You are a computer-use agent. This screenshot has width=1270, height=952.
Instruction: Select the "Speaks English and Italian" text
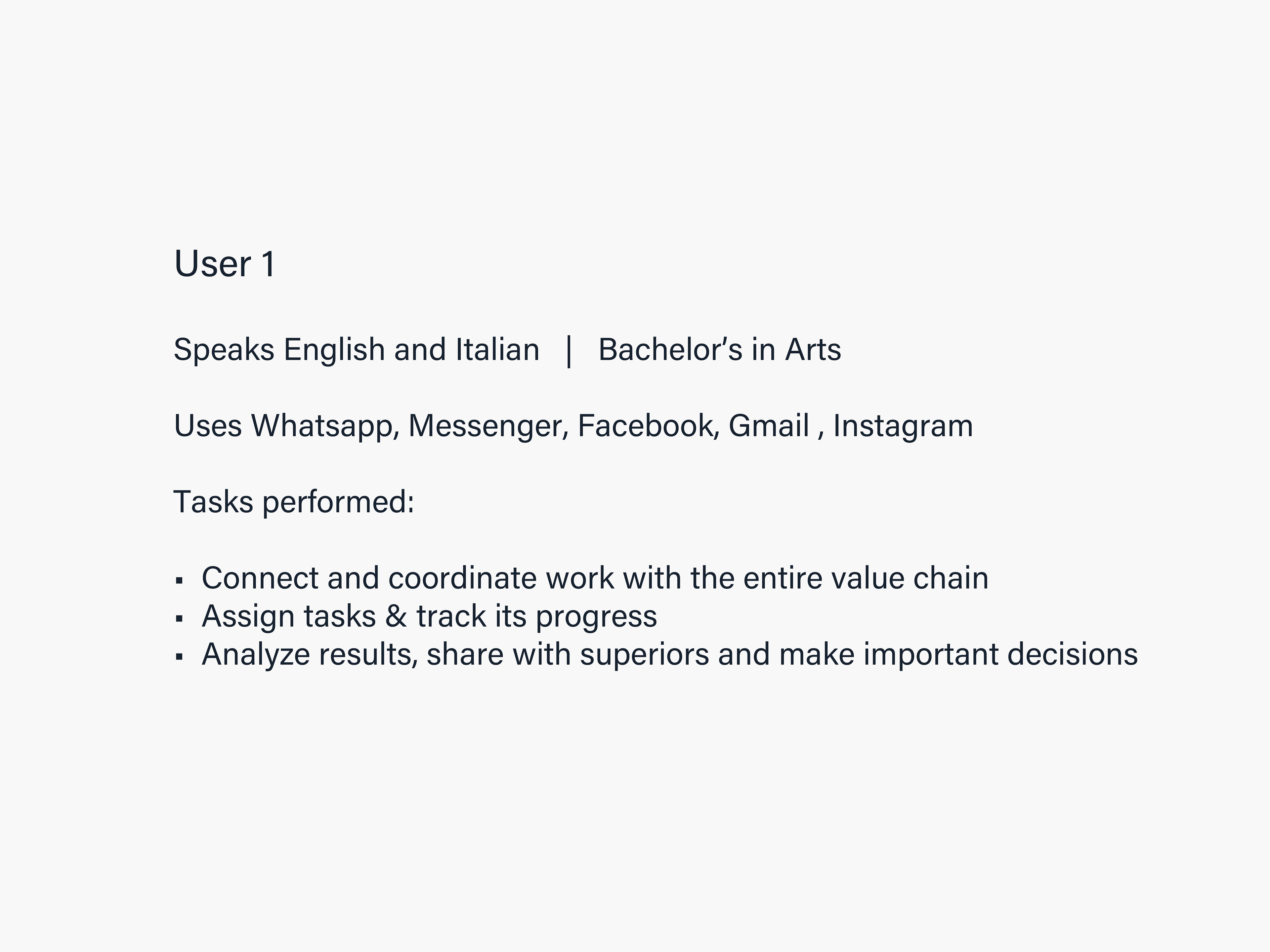[x=357, y=350]
